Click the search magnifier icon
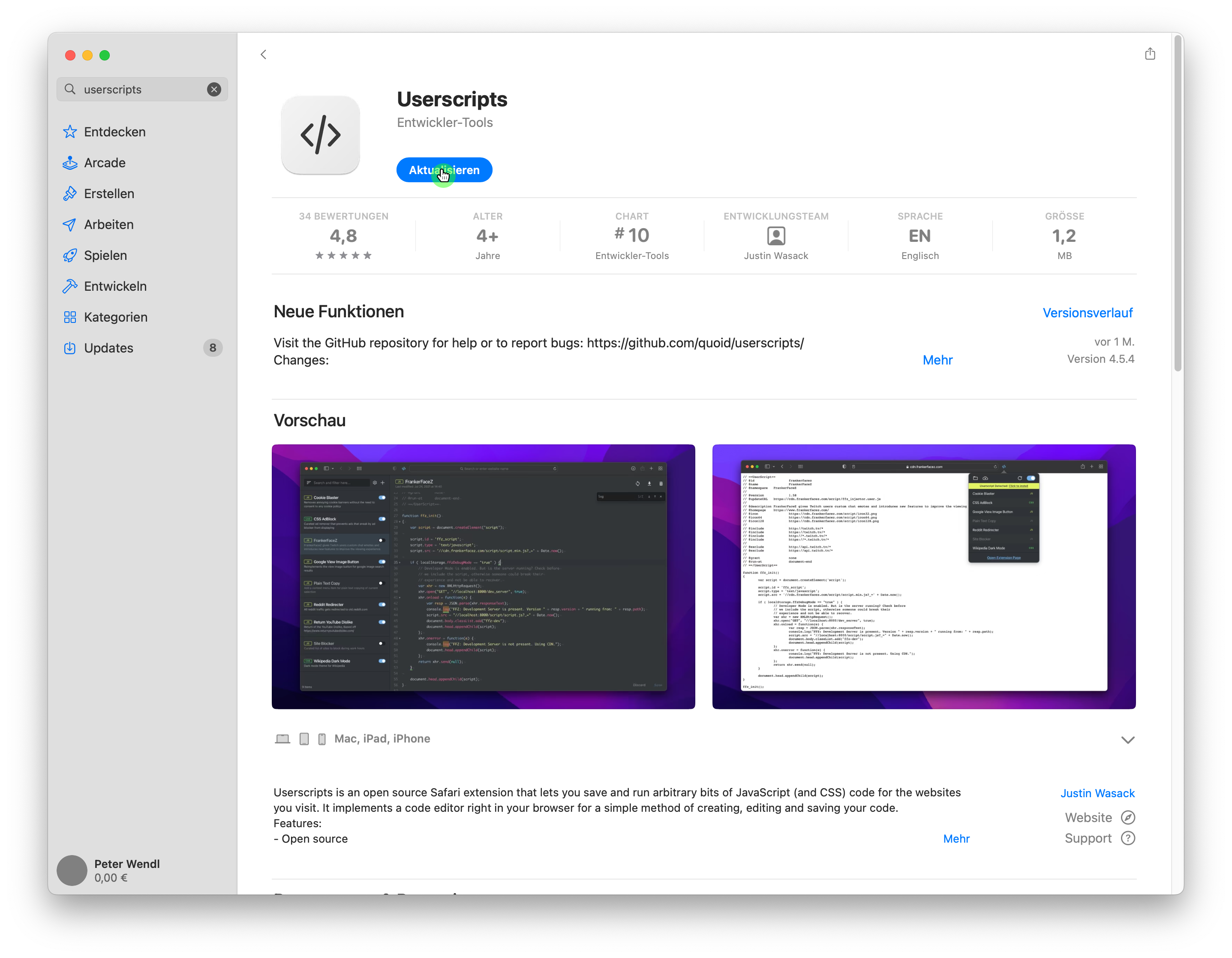1232x958 pixels. pos(70,89)
